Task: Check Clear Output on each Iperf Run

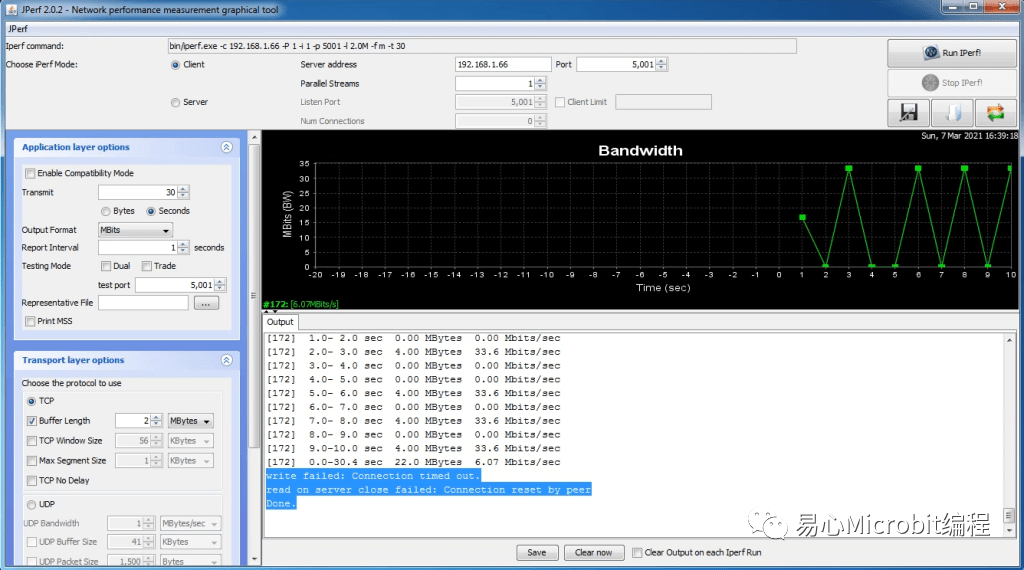Action: [x=636, y=552]
